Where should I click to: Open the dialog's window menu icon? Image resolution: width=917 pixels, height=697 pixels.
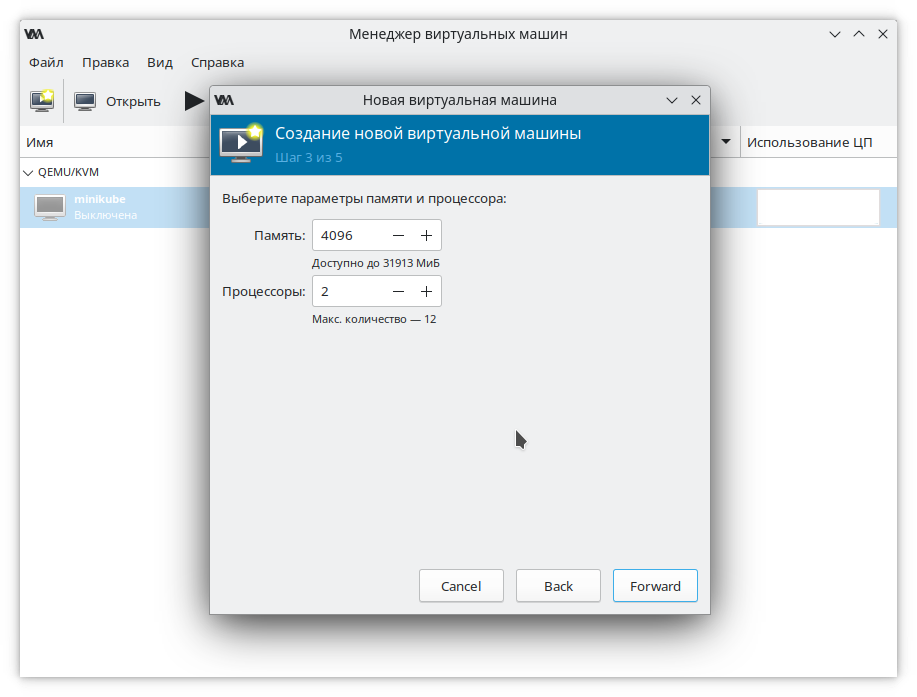coord(224,100)
